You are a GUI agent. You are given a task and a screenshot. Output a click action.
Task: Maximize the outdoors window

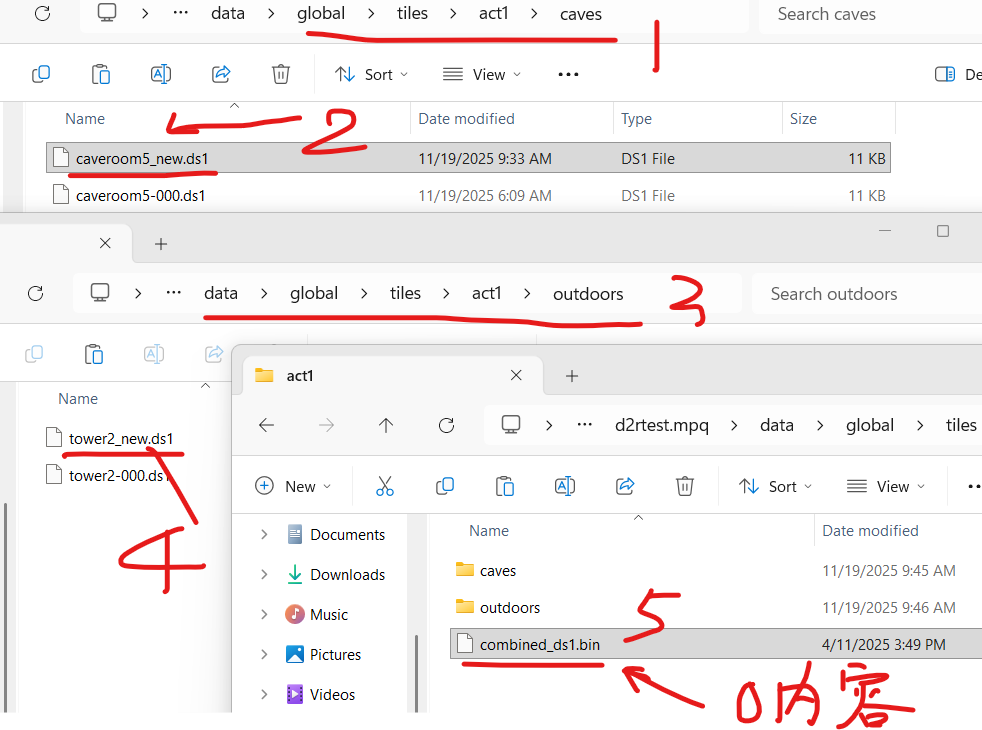point(943,231)
